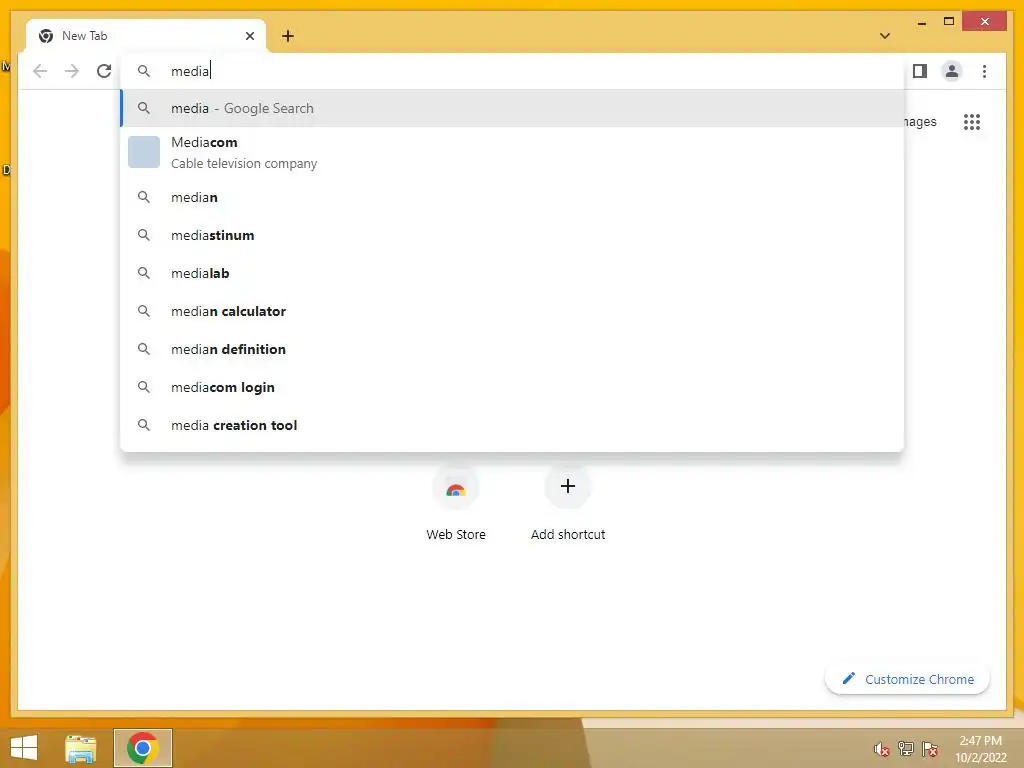Choose the 'mediacom login' suggestion
Viewport: 1024px width, 768px height.
coord(513,387)
